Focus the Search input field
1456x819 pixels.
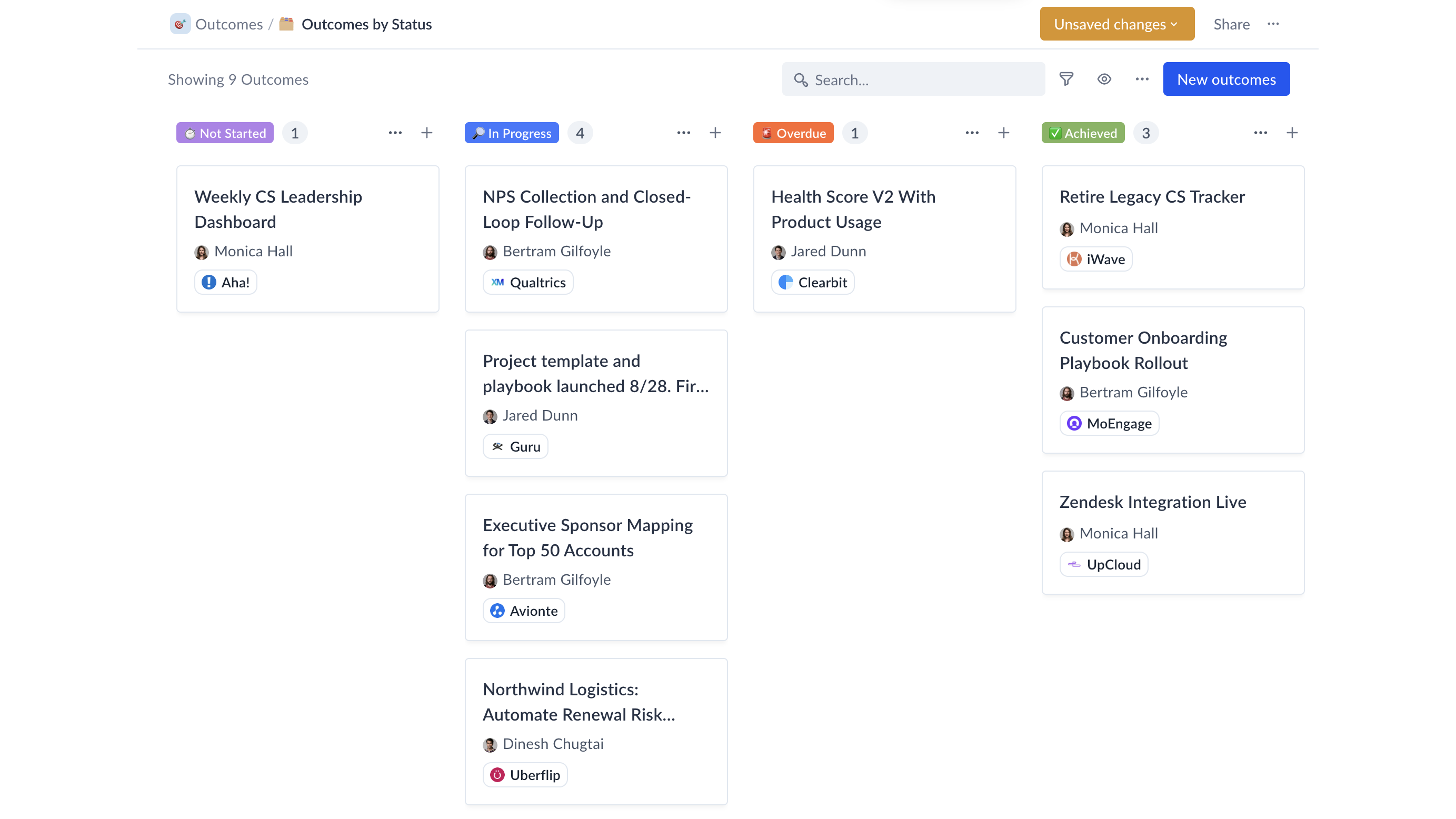[913, 79]
